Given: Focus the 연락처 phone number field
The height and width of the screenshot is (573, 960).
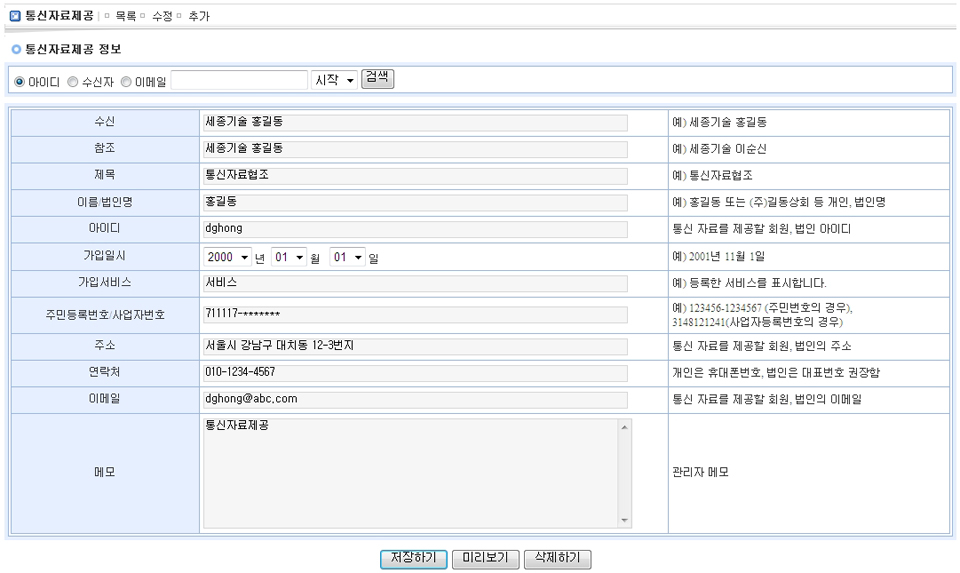Looking at the screenshot, I should point(414,373).
